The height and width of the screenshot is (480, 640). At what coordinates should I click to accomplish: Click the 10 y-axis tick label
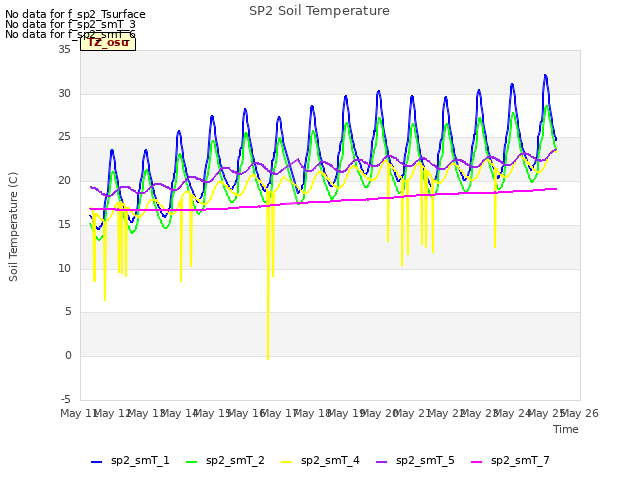pyautogui.click(x=64, y=268)
